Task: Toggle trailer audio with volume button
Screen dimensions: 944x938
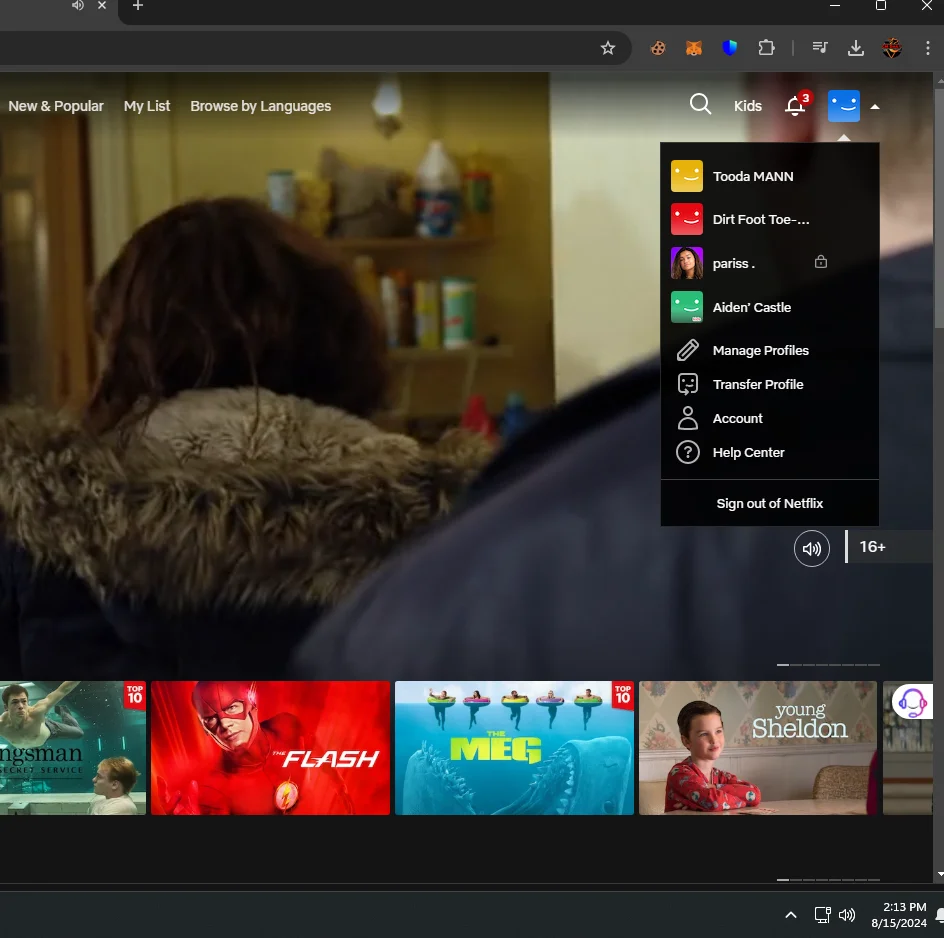Action: 812,548
